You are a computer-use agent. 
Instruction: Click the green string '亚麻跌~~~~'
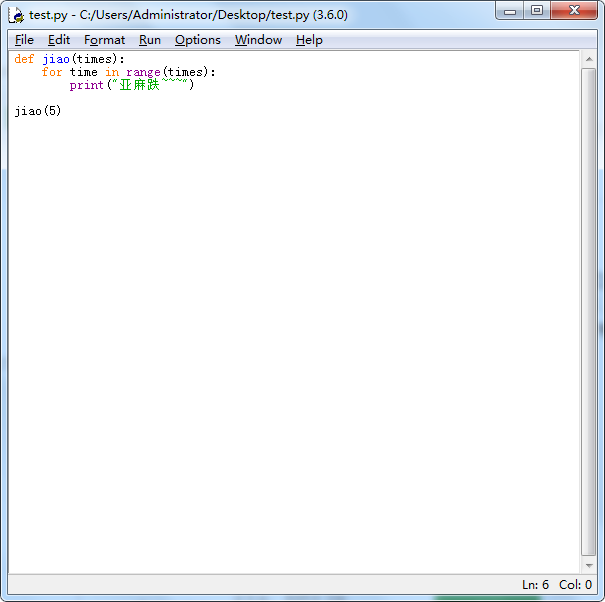[x=150, y=85]
